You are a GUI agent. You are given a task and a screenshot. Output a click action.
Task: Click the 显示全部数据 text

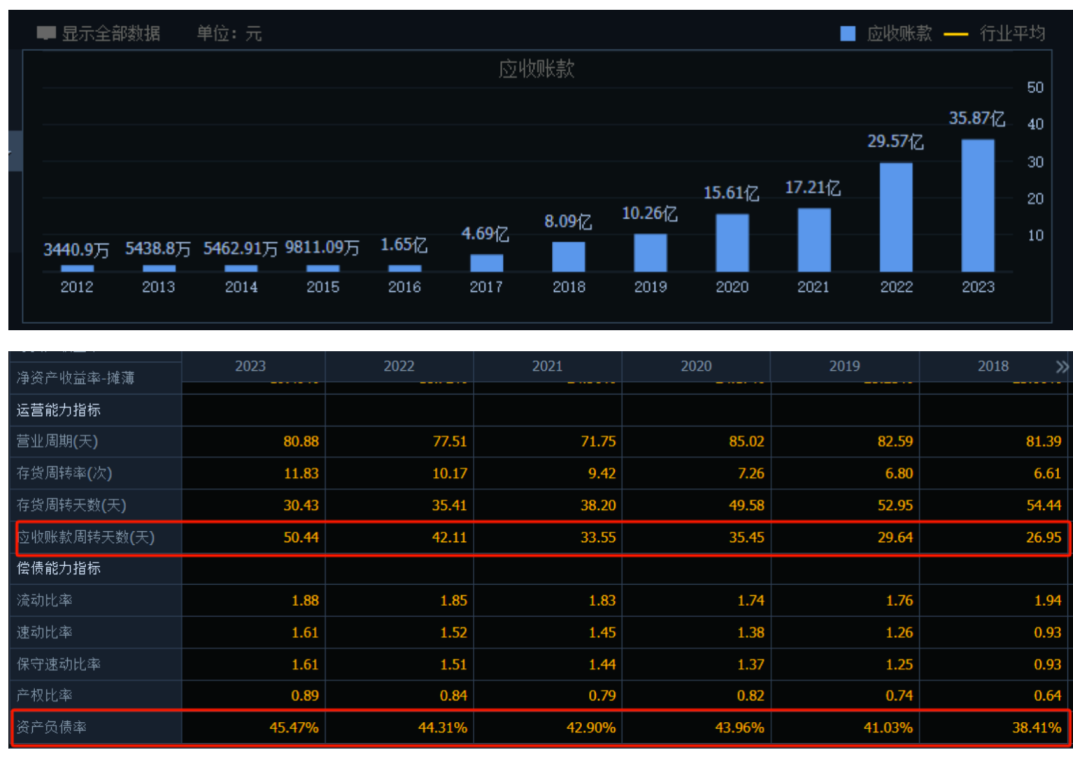(x=111, y=33)
